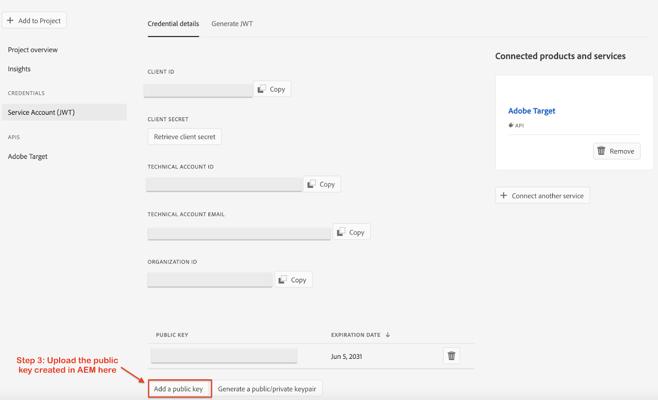Delete the public key with trash icon
This screenshot has height=400, width=658.
click(x=451, y=355)
